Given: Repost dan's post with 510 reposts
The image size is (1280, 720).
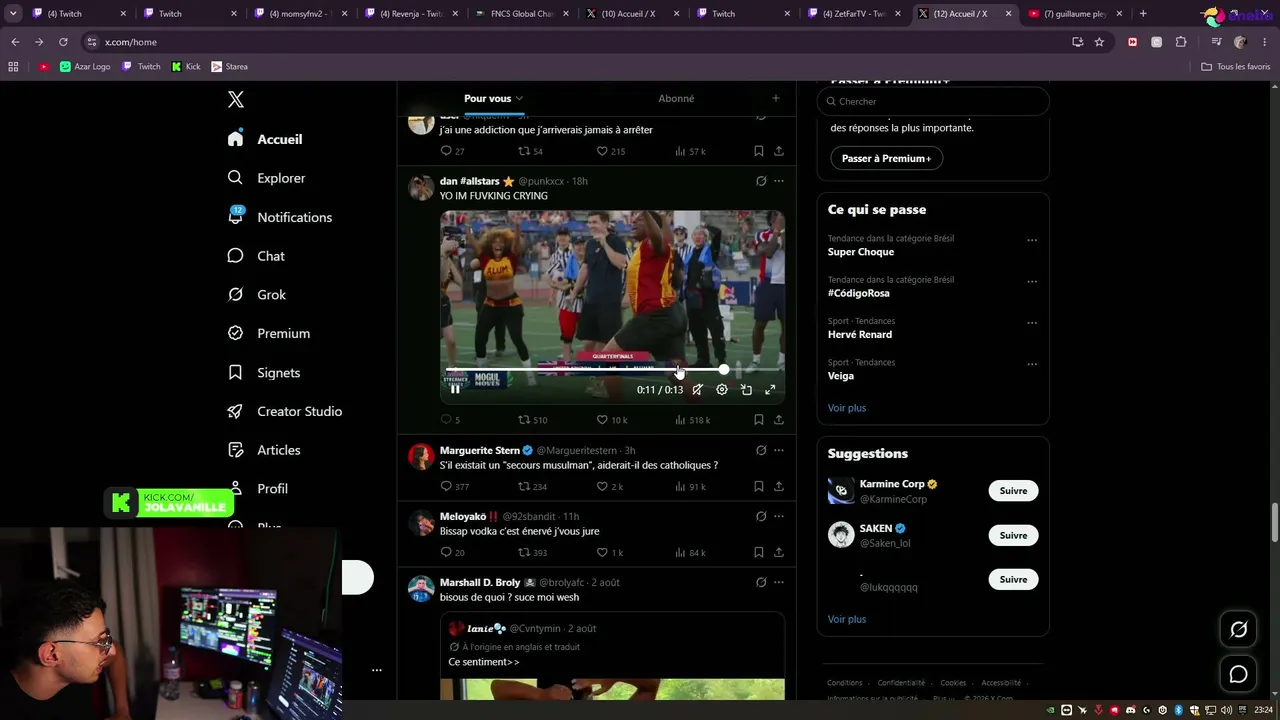Looking at the screenshot, I should [532, 420].
